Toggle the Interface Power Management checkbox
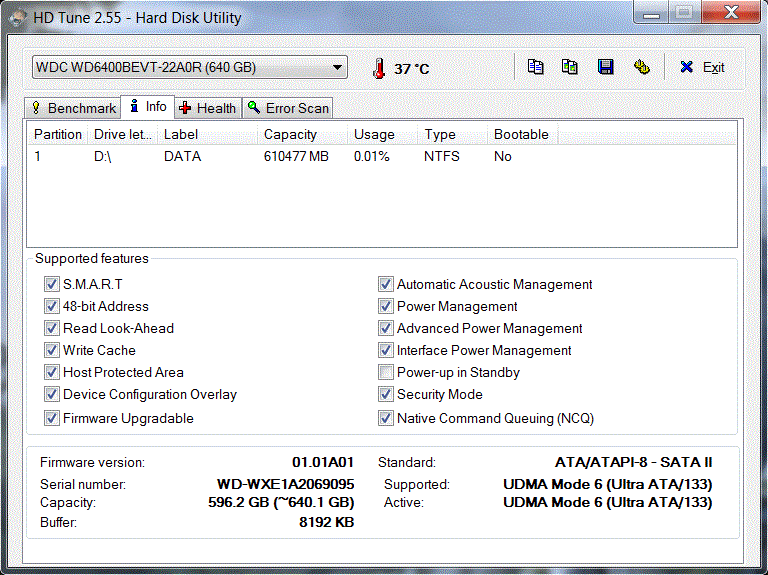 click(x=385, y=350)
